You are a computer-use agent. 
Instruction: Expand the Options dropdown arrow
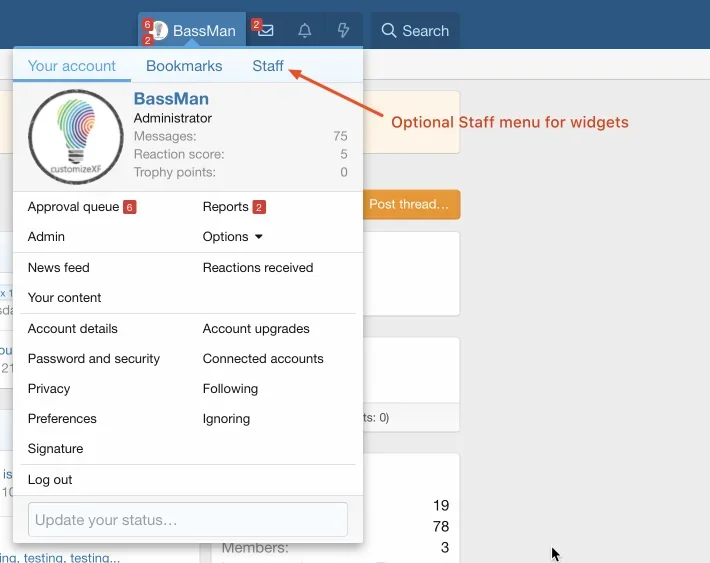point(259,236)
